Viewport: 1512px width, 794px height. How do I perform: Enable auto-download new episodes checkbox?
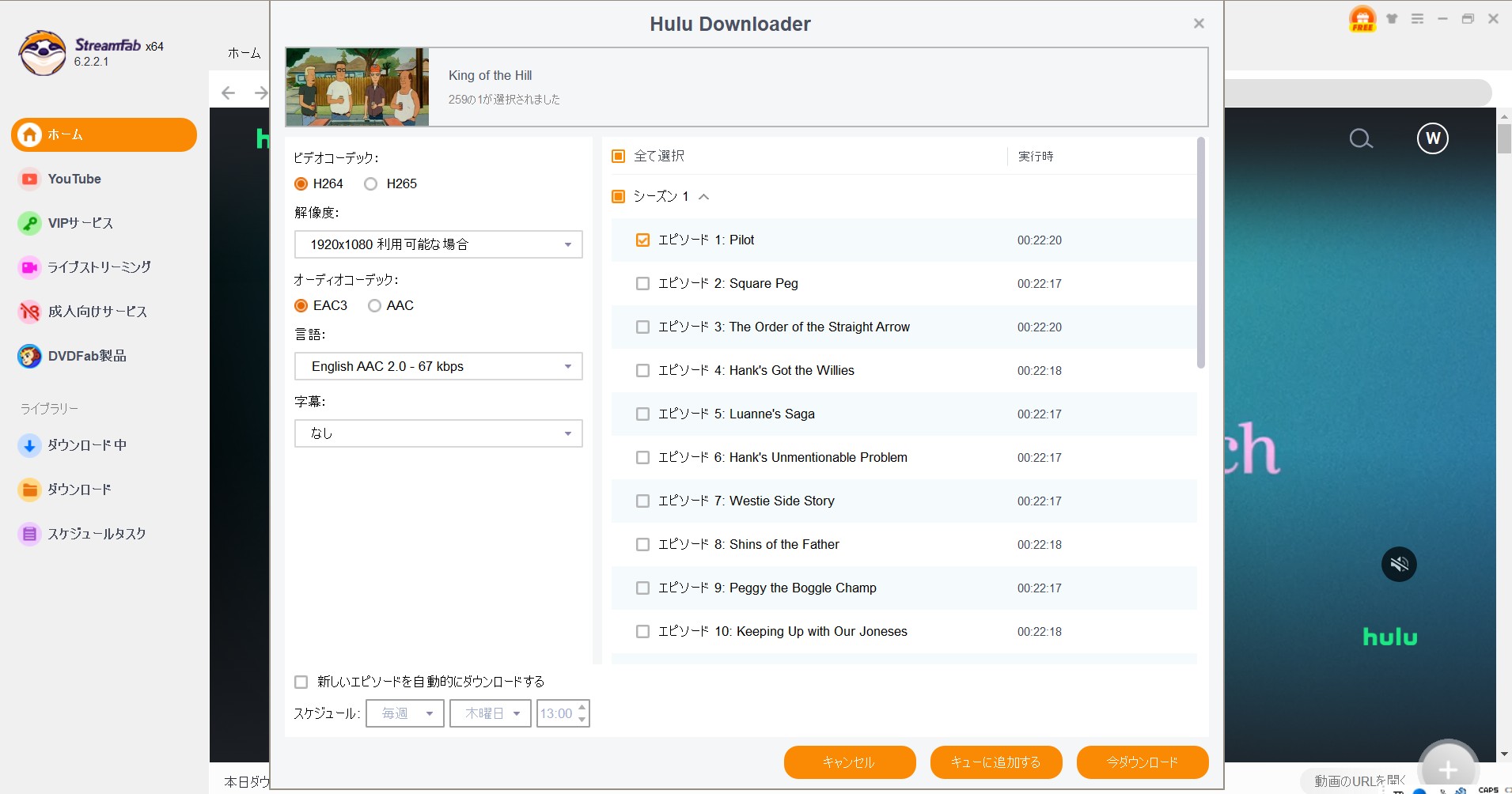tap(301, 682)
